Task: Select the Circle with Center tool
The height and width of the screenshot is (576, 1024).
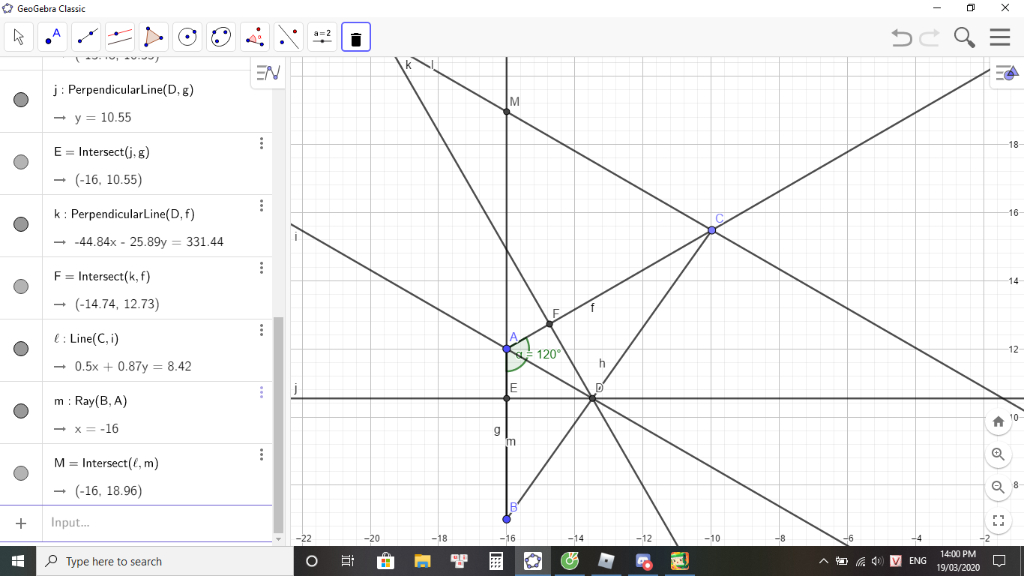Action: [187, 37]
